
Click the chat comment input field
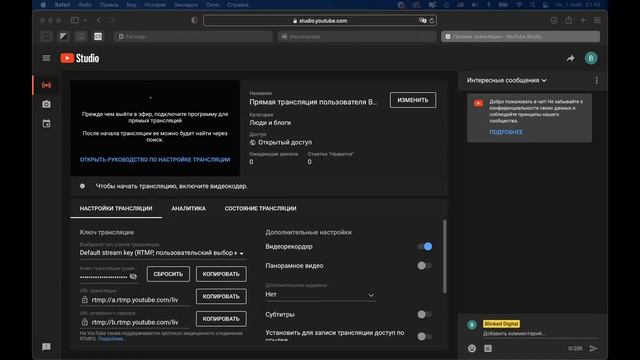coord(540,334)
